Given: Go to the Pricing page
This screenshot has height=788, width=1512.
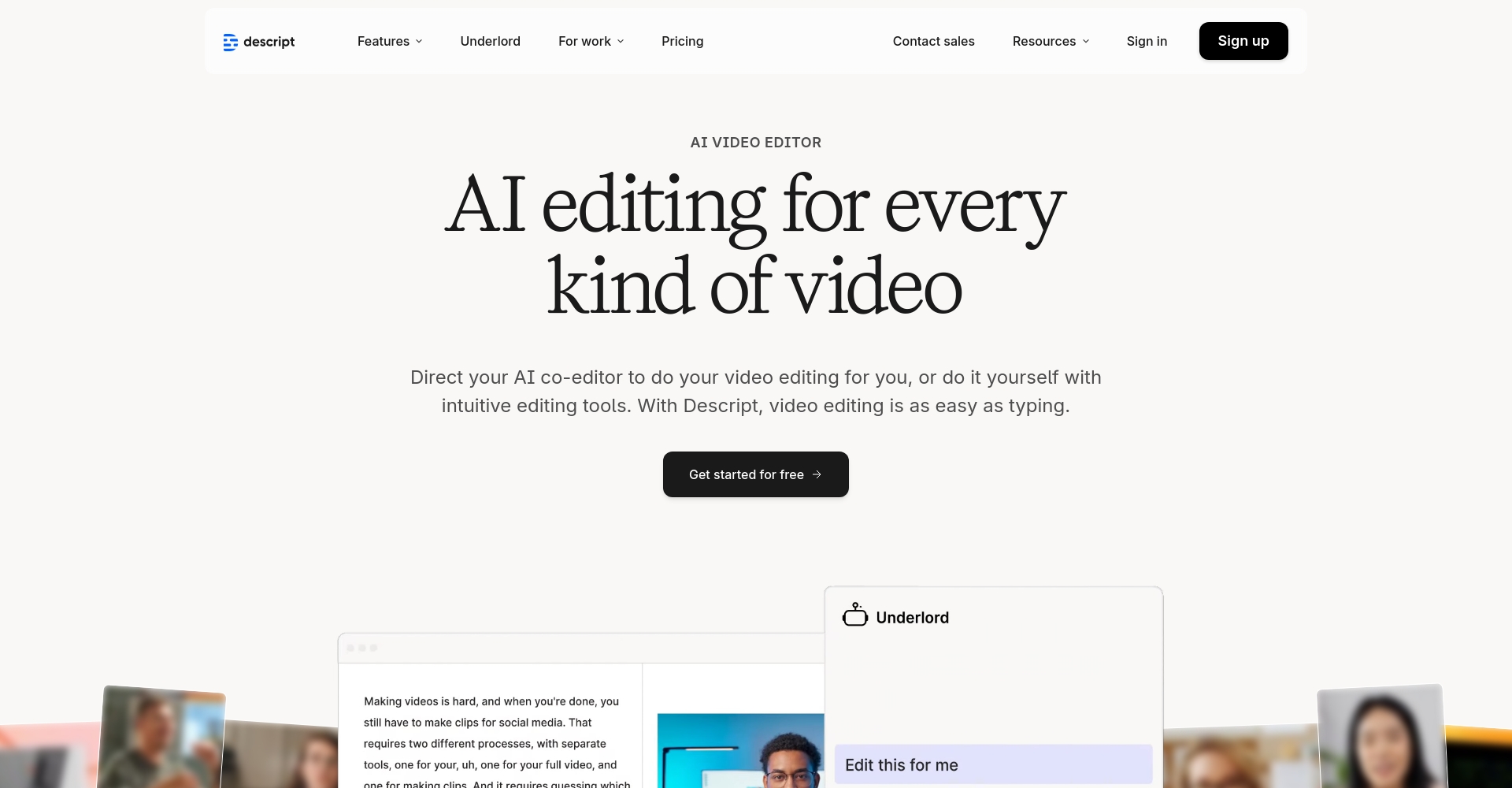Looking at the screenshot, I should tap(682, 41).
